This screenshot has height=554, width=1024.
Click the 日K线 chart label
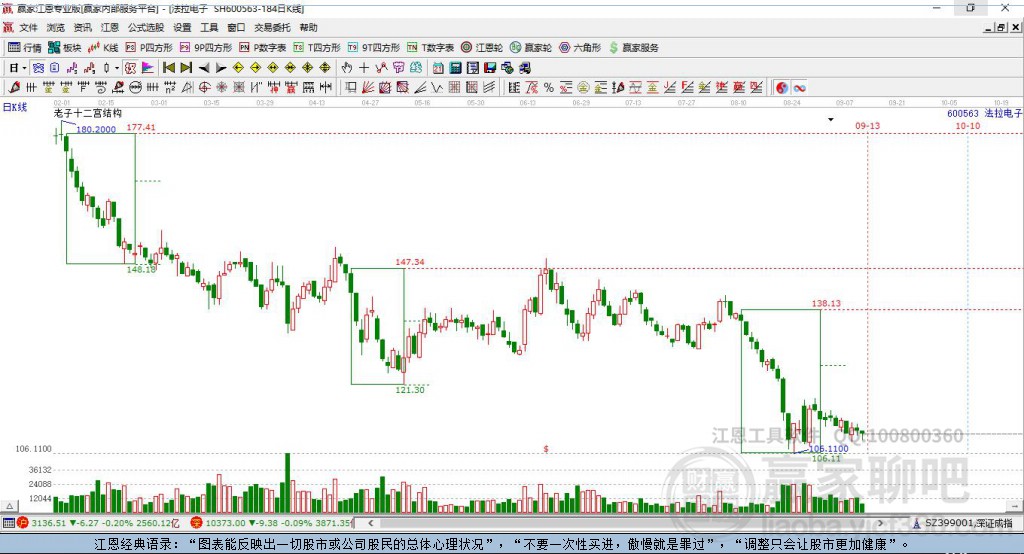click(15, 107)
